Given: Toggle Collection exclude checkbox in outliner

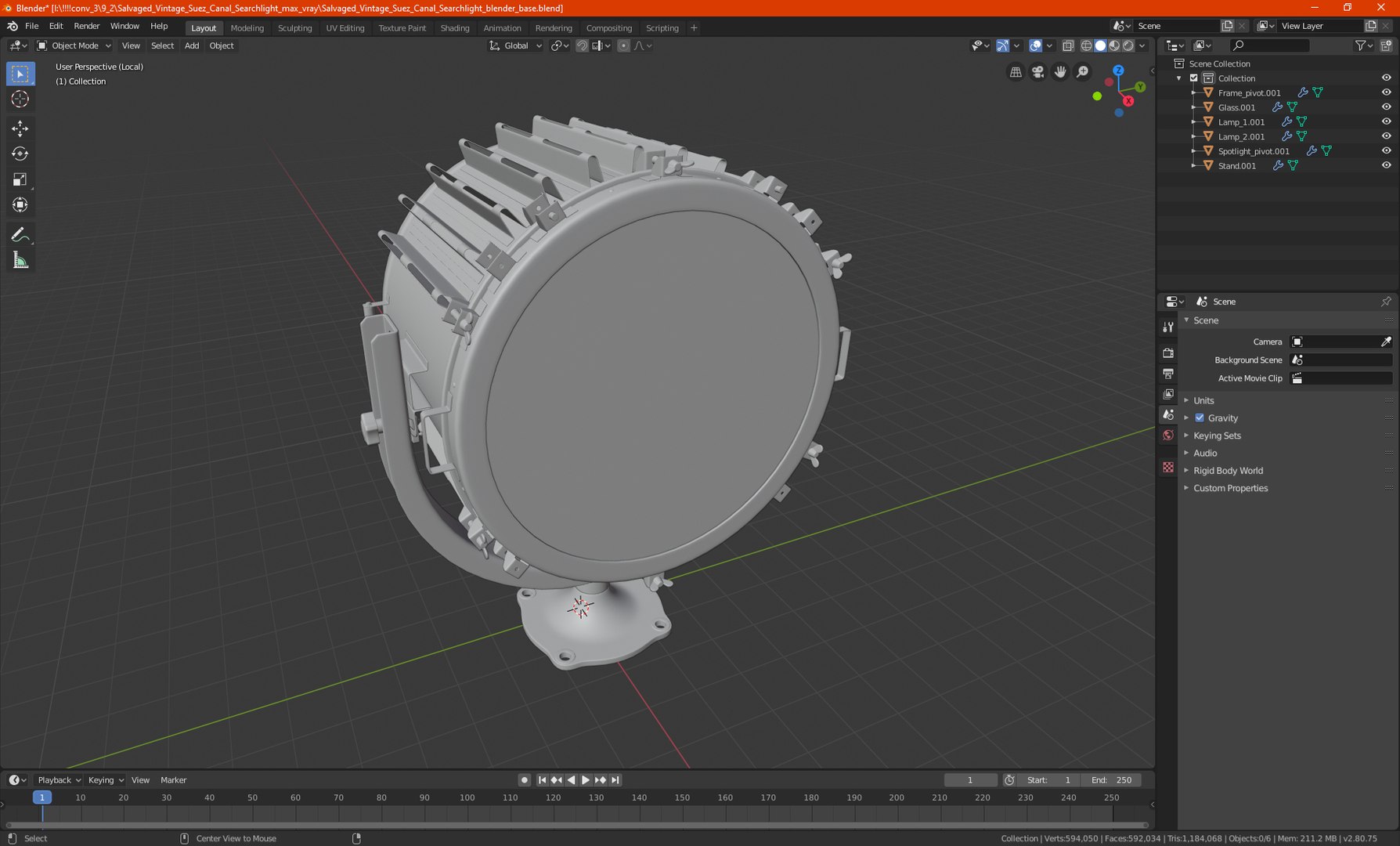Looking at the screenshot, I should click(1194, 78).
